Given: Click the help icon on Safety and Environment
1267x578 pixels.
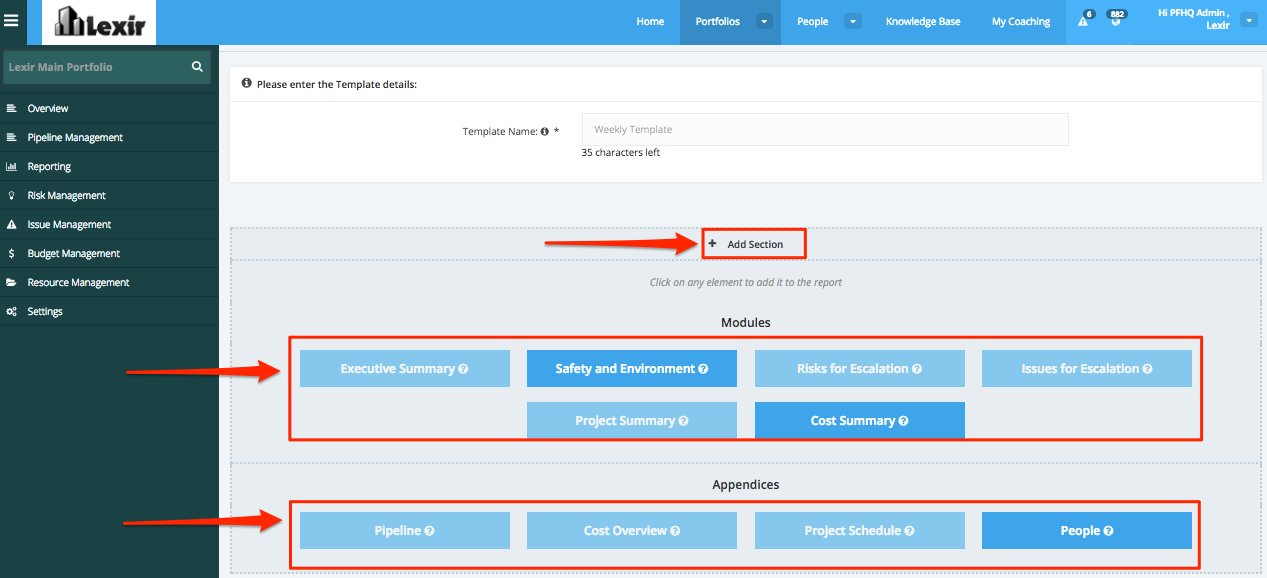Looking at the screenshot, I should pos(703,369).
